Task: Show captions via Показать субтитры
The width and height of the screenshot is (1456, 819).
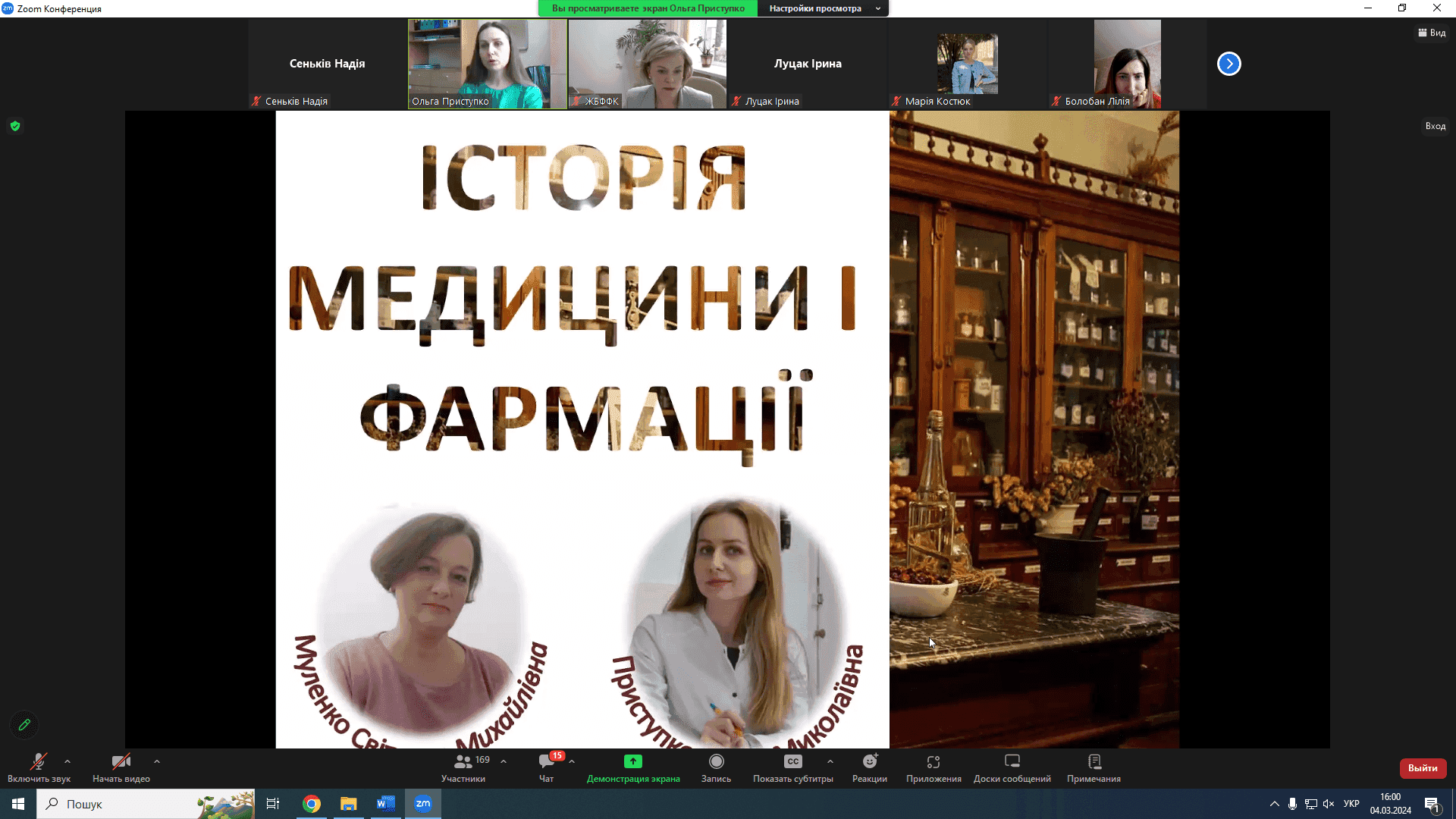Action: pyautogui.click(x=793, y=767)
